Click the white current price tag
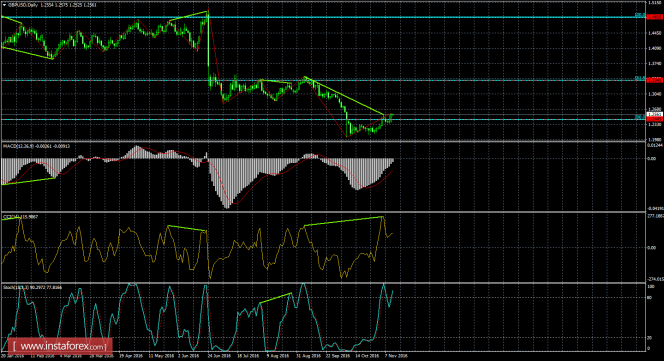 654,114
